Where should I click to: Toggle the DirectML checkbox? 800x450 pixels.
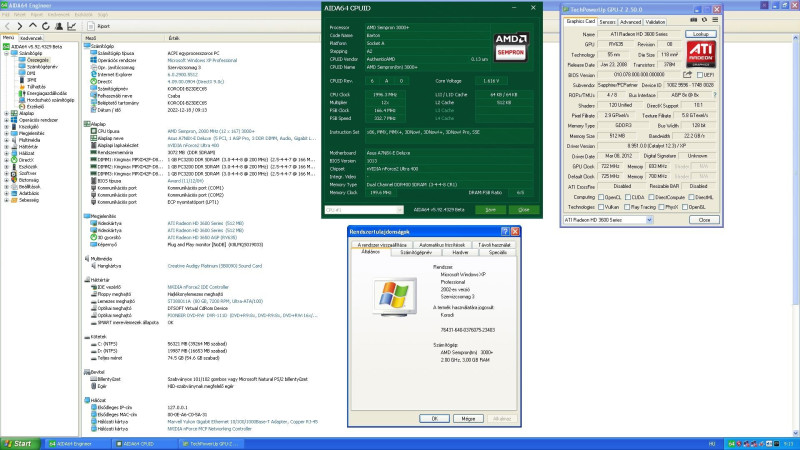point(691,197)
